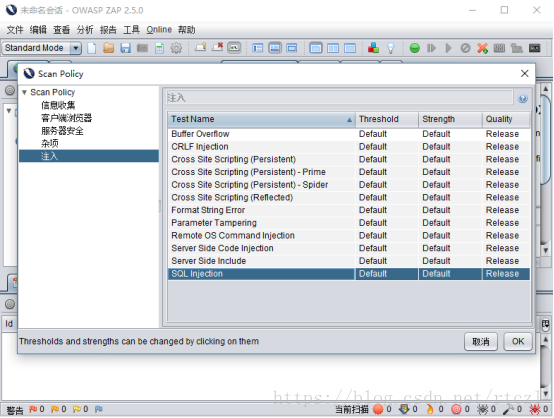
Task: Click the expand Information tabs layout icon
Action: click(x=275, y=48)
